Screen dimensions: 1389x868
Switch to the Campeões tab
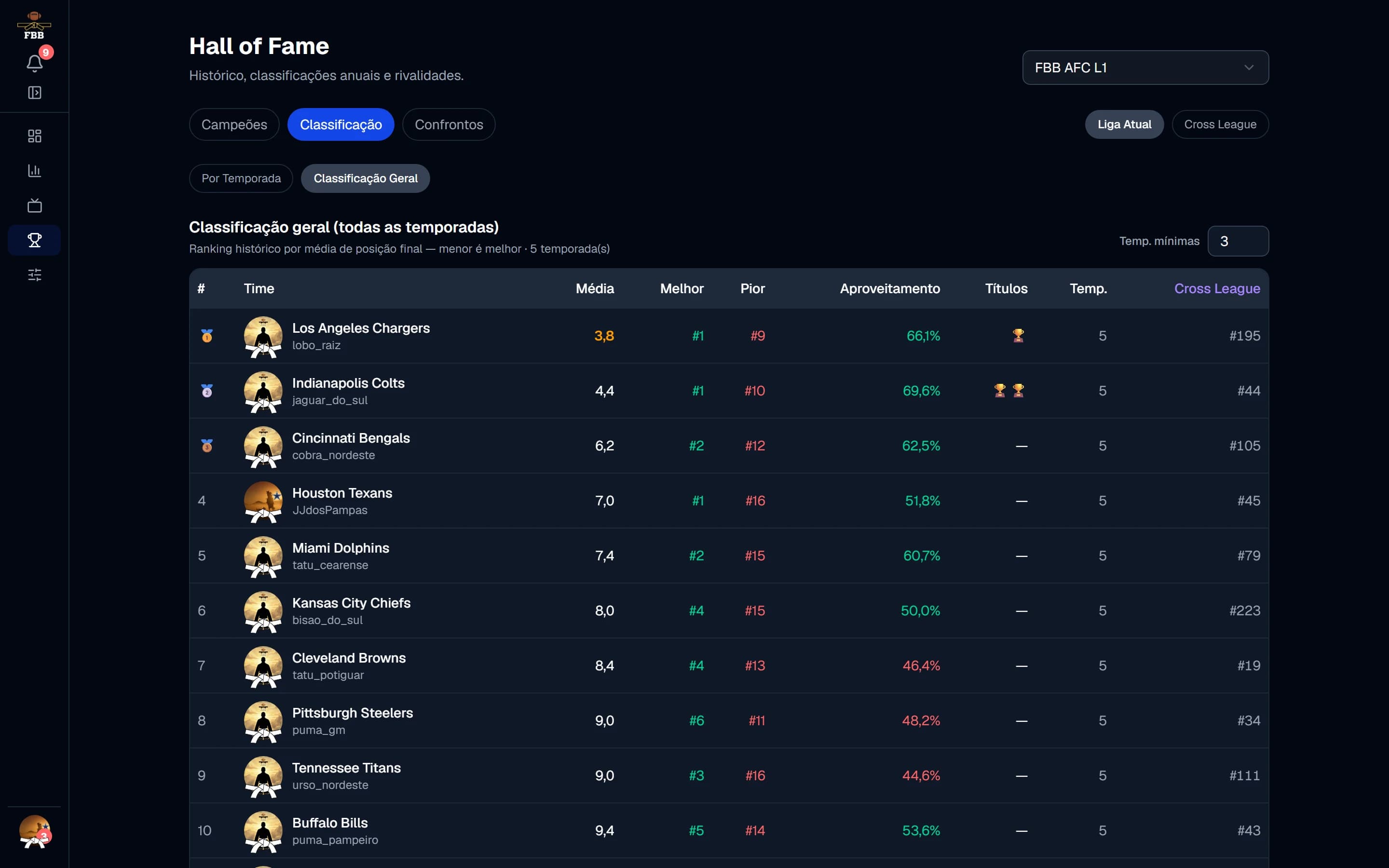point(234,124)
